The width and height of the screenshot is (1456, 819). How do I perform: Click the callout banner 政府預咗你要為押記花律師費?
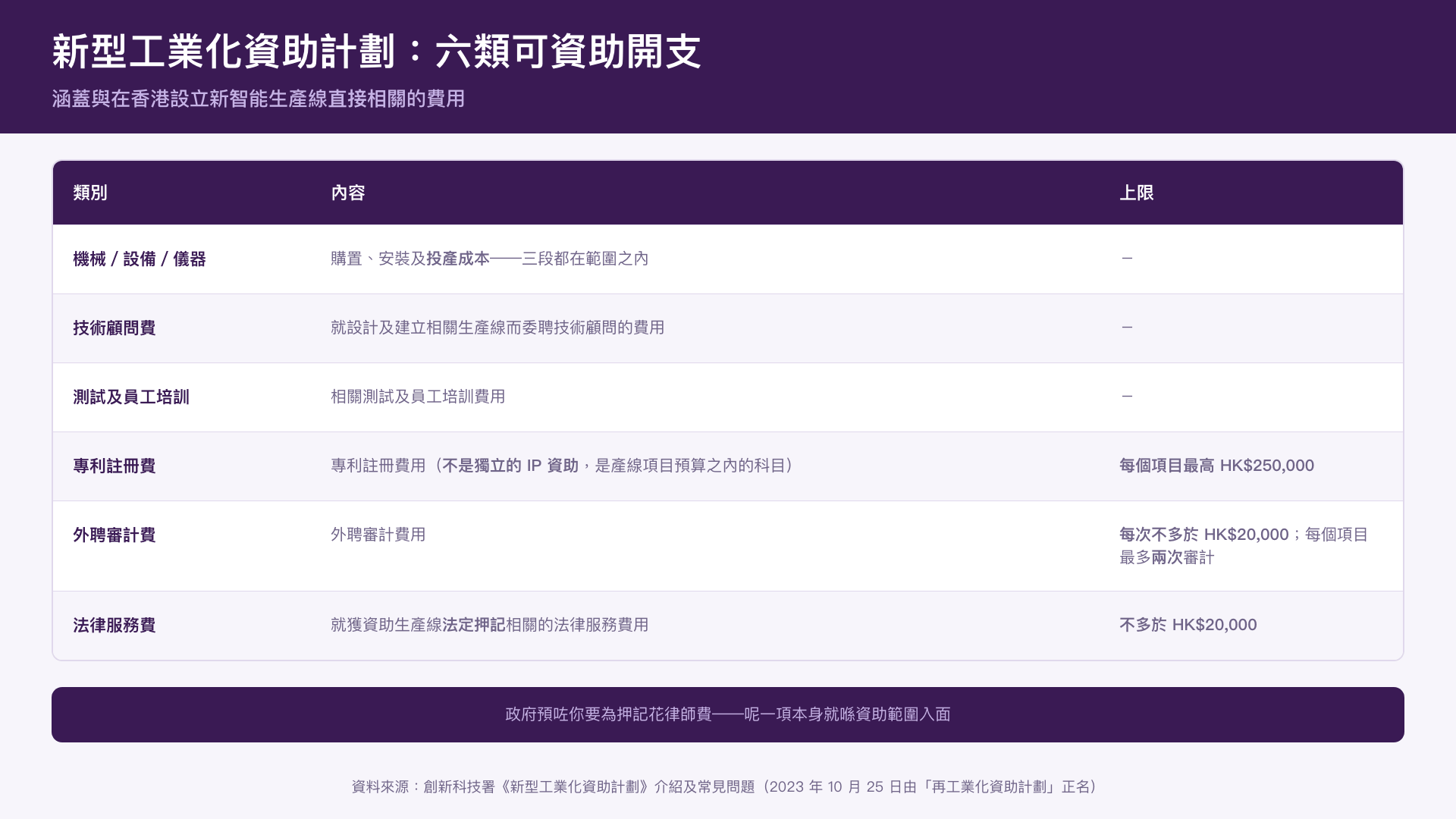[728, 714]
